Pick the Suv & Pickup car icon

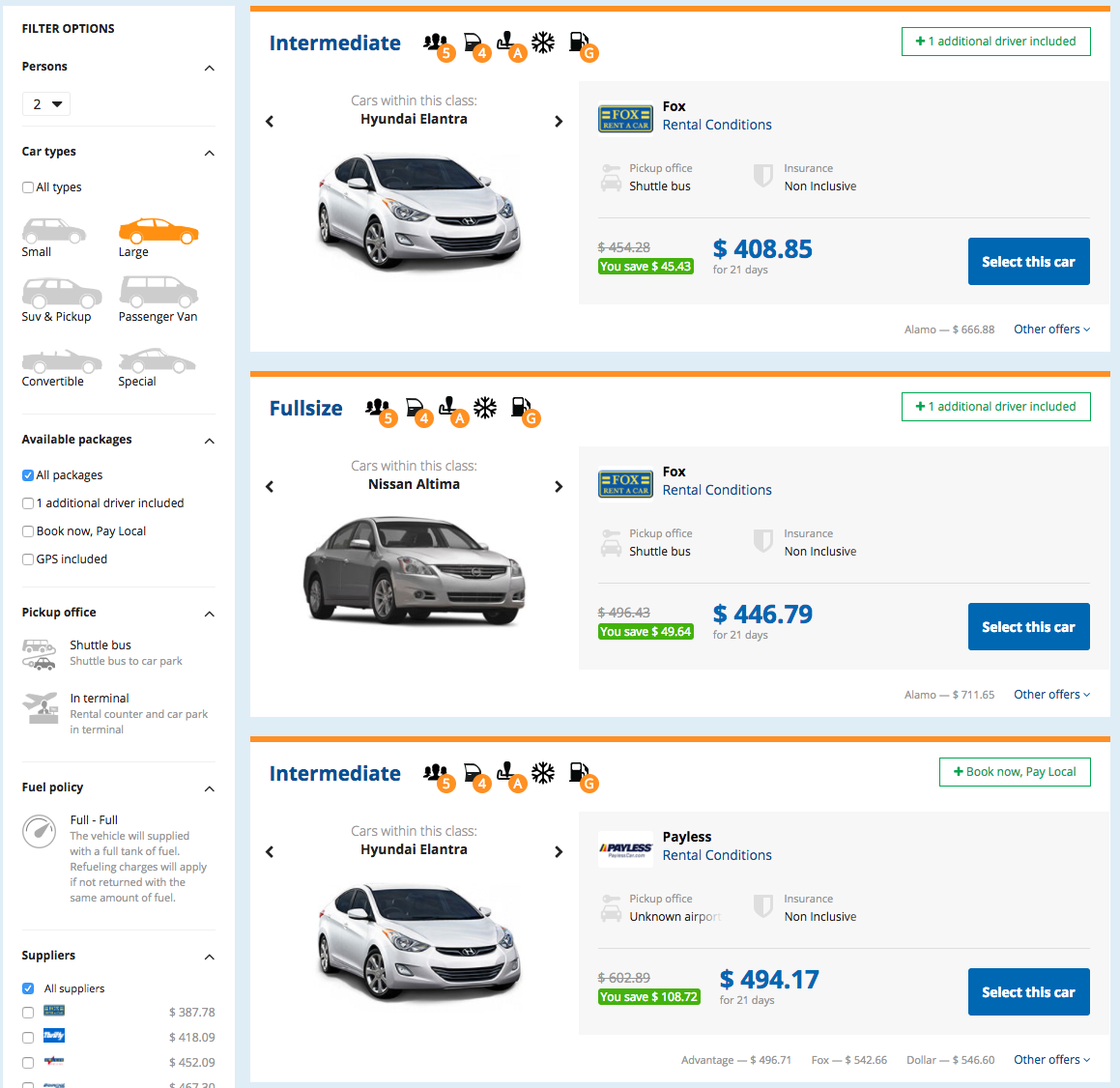click(x=62, y=293)
